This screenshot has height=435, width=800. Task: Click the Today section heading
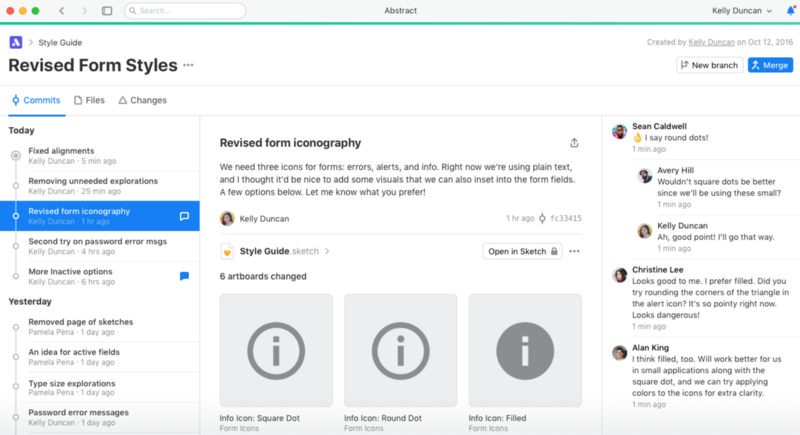click(21, 131)
